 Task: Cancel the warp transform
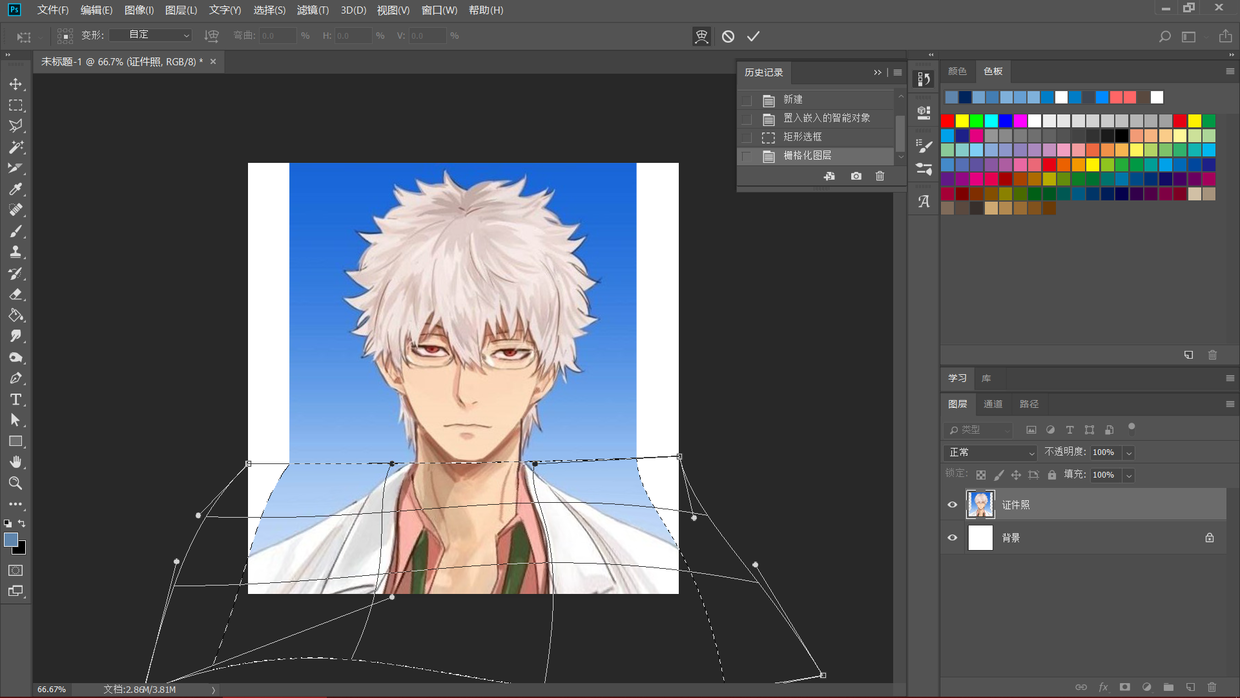click(x=728, y=36)
